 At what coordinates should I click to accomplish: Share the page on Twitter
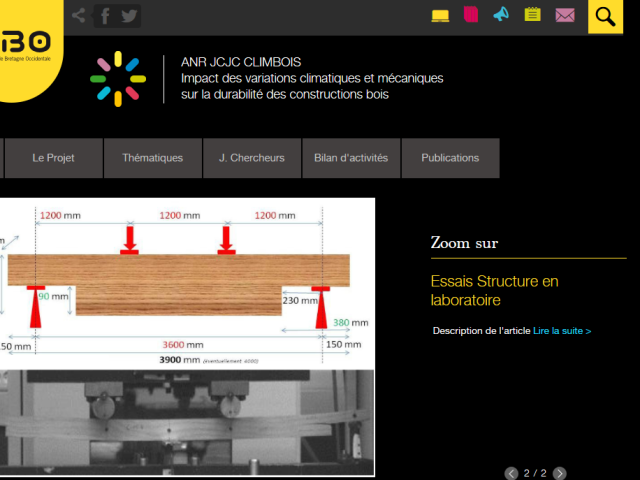pyautogui.click(x=129, y=16)
